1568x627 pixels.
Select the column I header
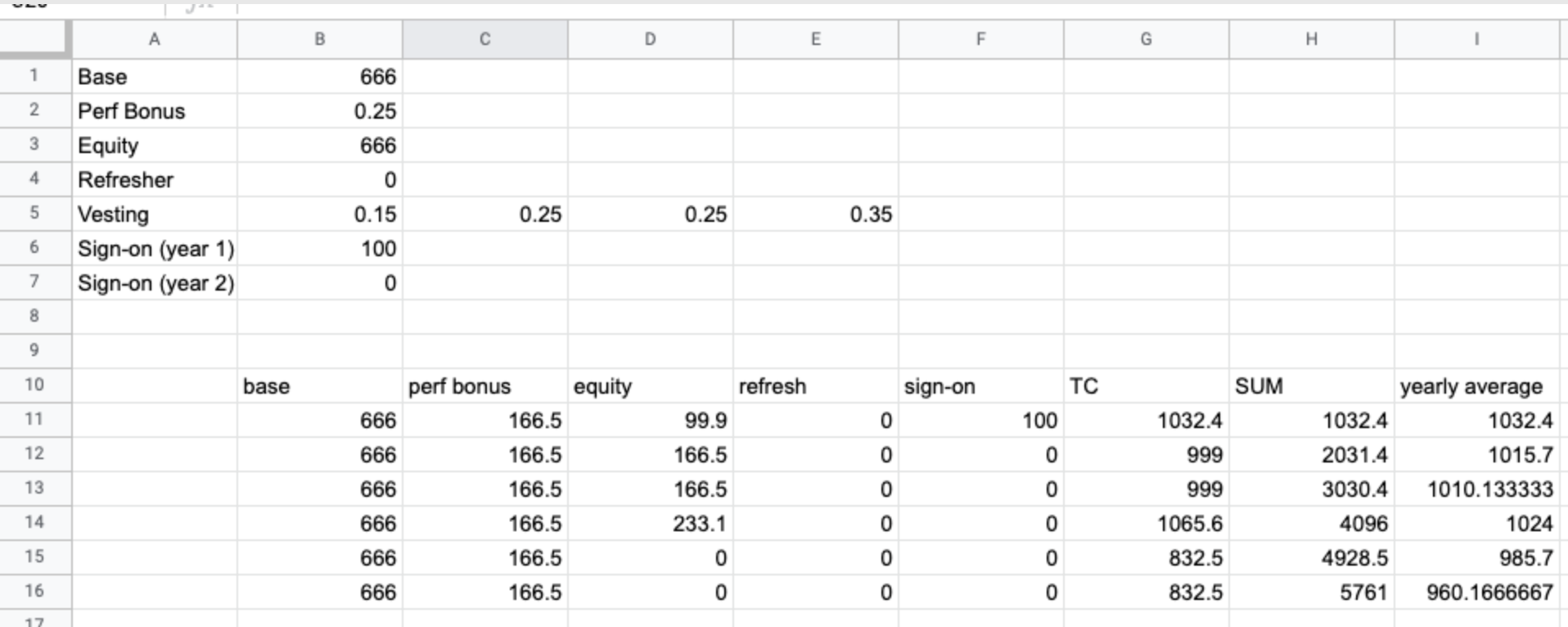[1476, 39]
